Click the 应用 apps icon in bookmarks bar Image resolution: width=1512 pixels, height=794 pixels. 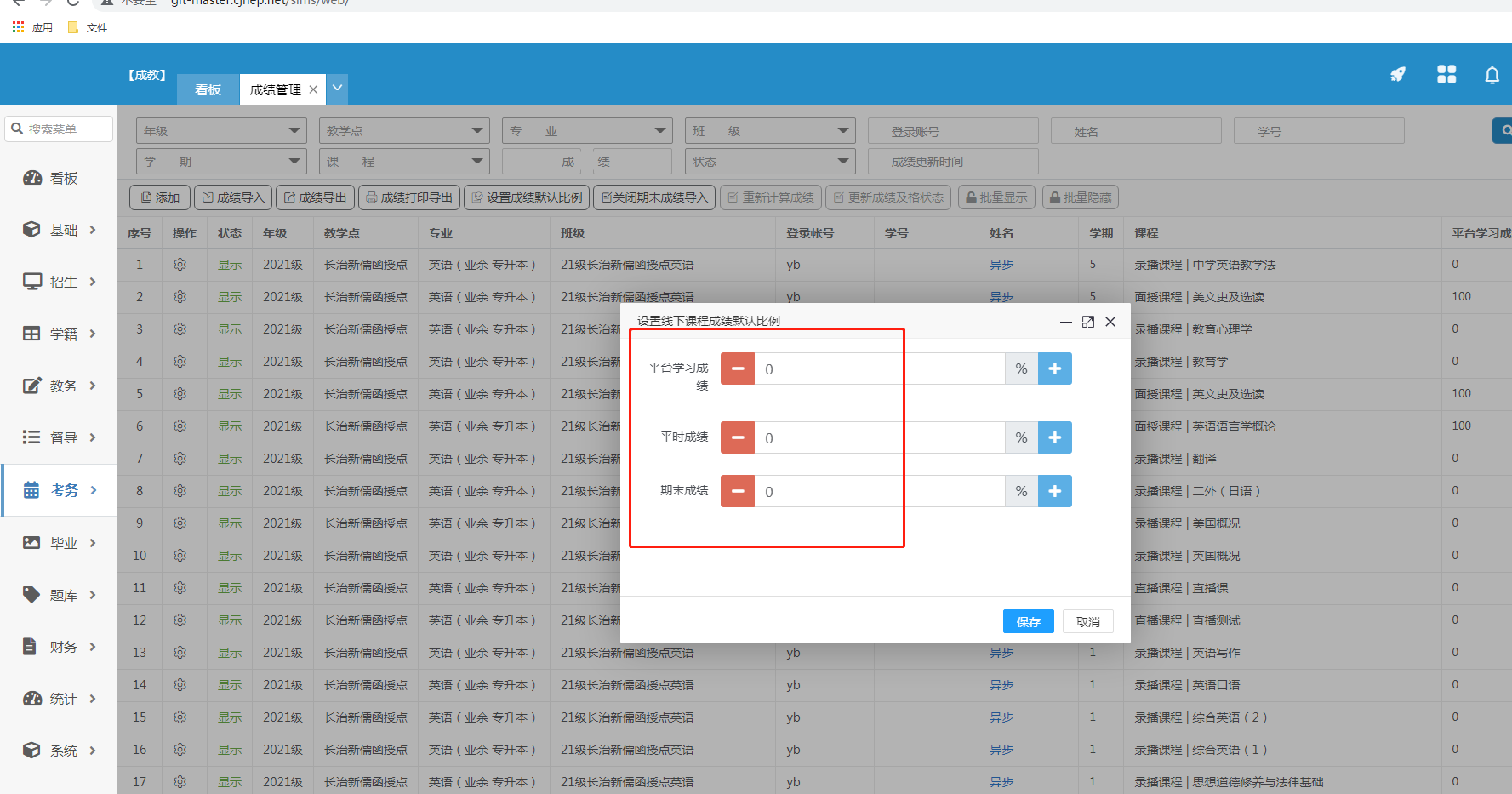tap(18, 27)
